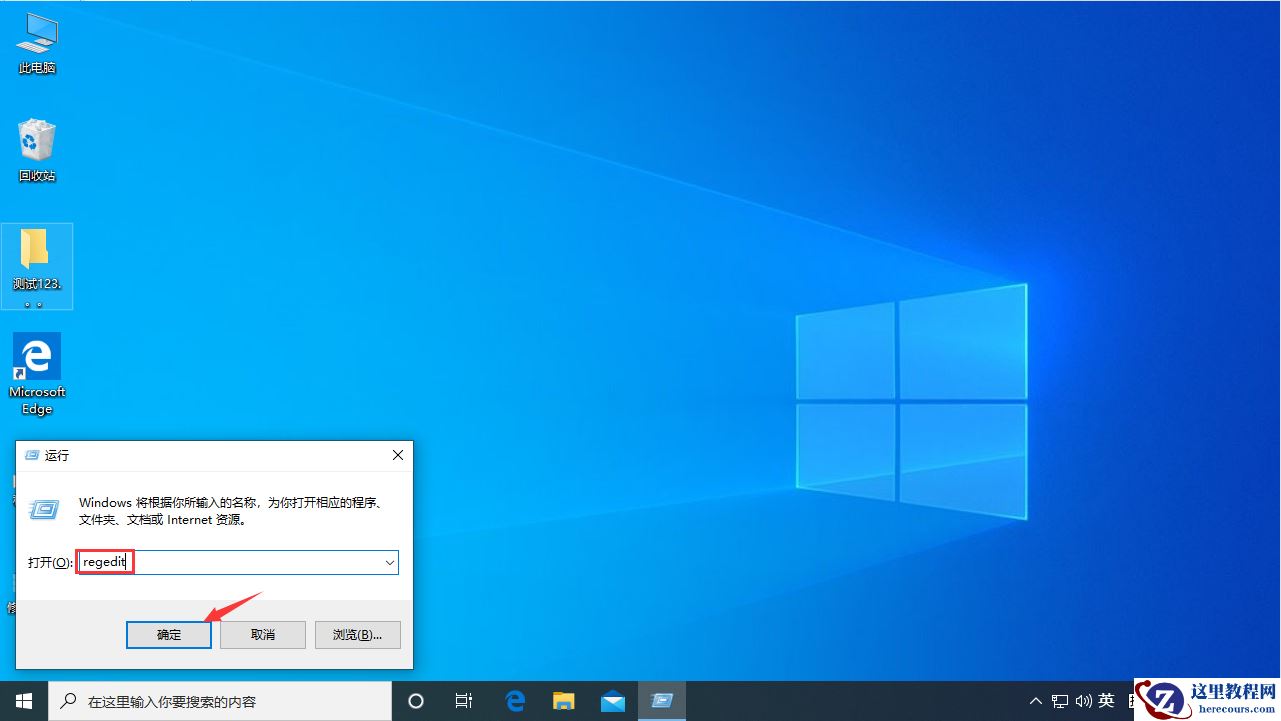Image resolution: width=1281 pixels, height=721 pixels.
Task: Open the Start menu
Action: click(22, 700)
